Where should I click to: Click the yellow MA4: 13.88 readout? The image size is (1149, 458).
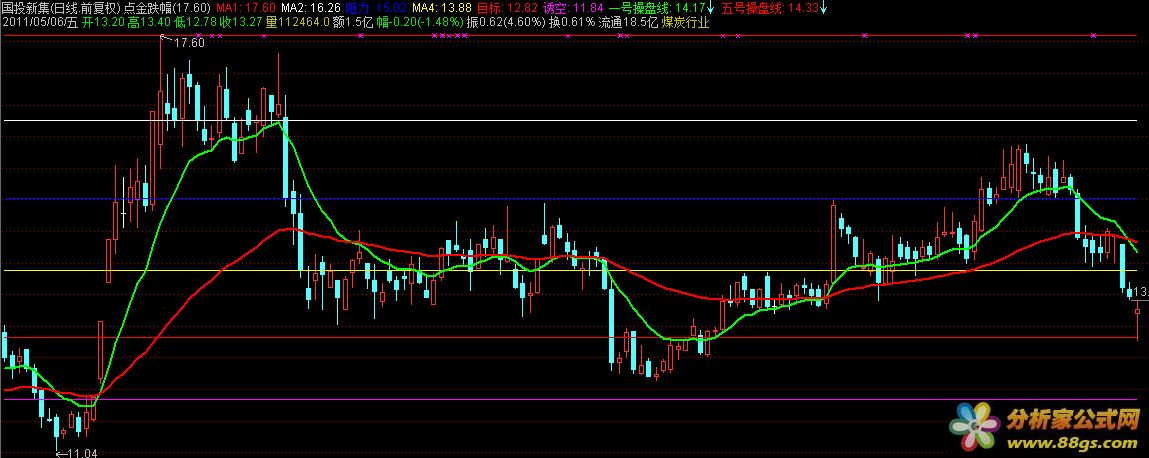(441, 9)
